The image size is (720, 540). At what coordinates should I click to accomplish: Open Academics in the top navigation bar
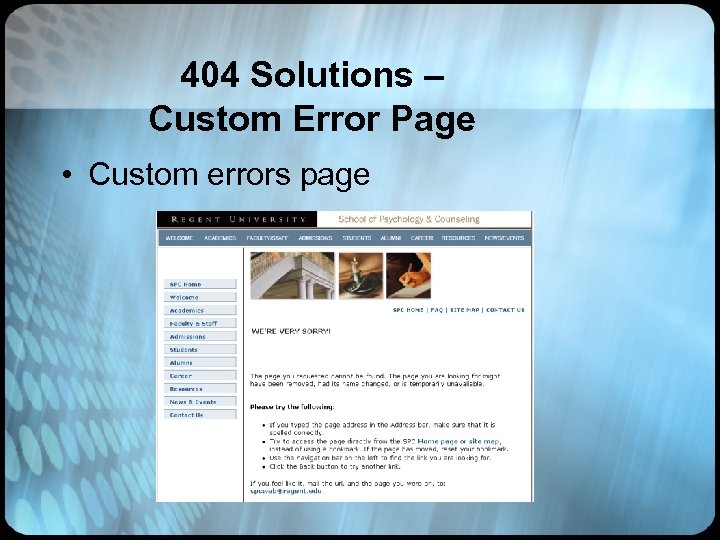tap(220, 238)
